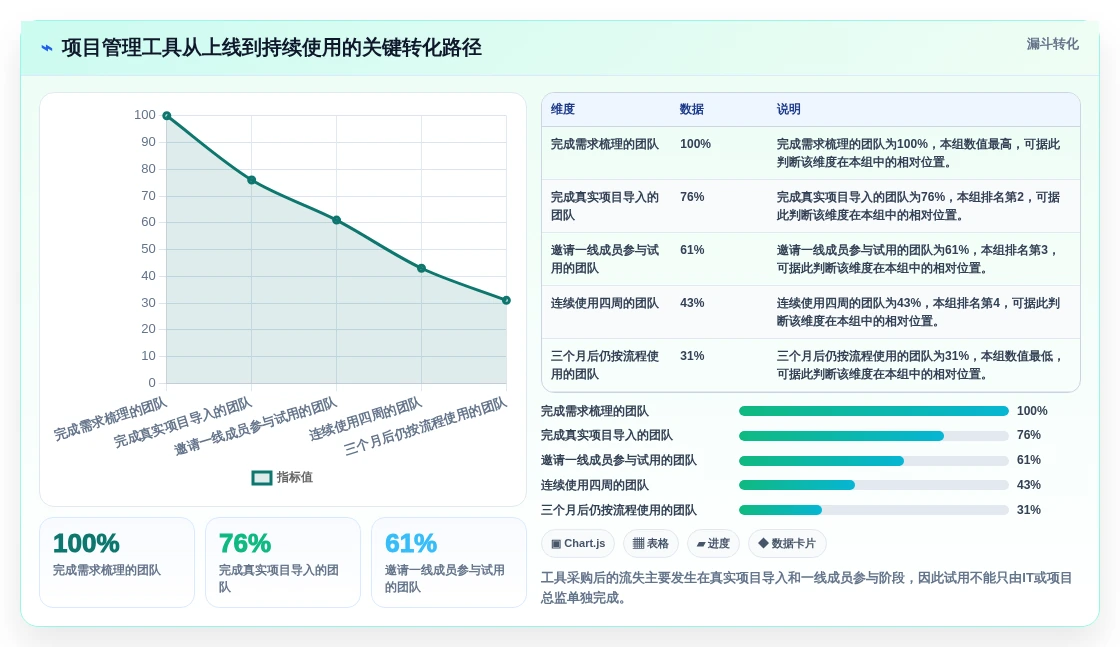Image resolution: width=1120 pixels, height=647 pixels.
Task: Click the line chart point at value 76
Action: [251, 180]
